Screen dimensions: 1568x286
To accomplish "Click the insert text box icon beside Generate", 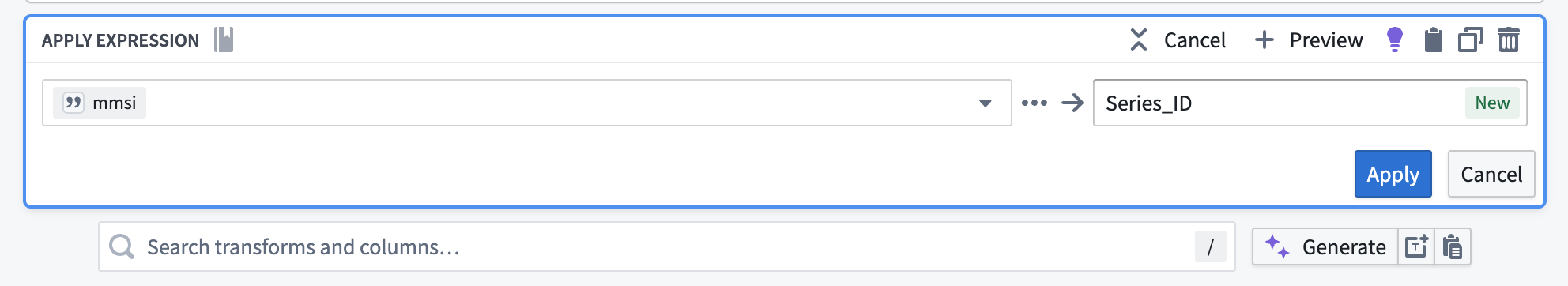I will [1416, 247].
